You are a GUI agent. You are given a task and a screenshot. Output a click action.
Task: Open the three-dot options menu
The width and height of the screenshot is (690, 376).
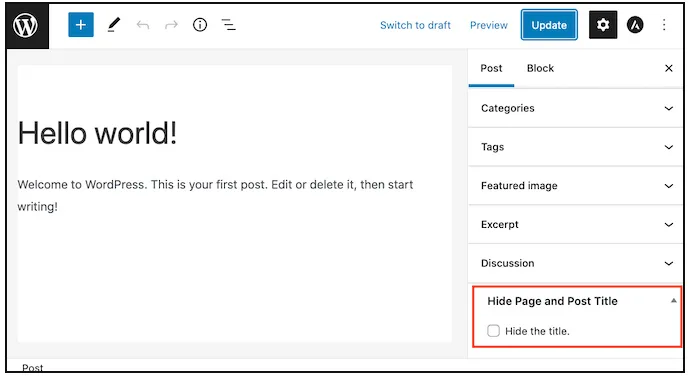[664, 25]
